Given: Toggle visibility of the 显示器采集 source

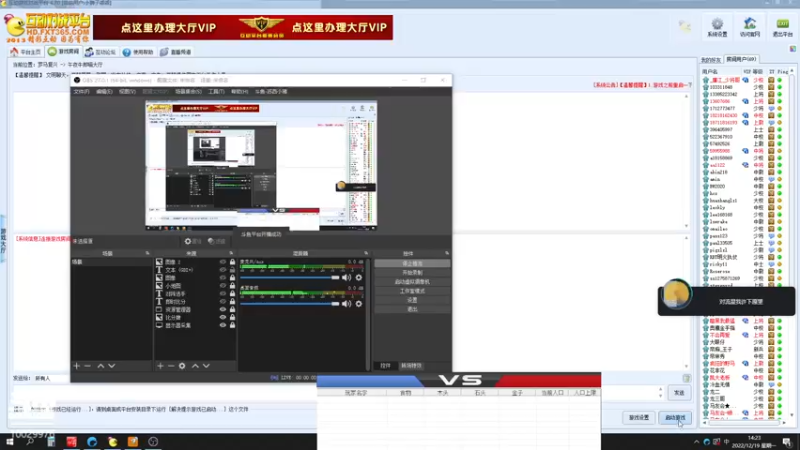Looking at the screenshot, I should coord(222,325).
